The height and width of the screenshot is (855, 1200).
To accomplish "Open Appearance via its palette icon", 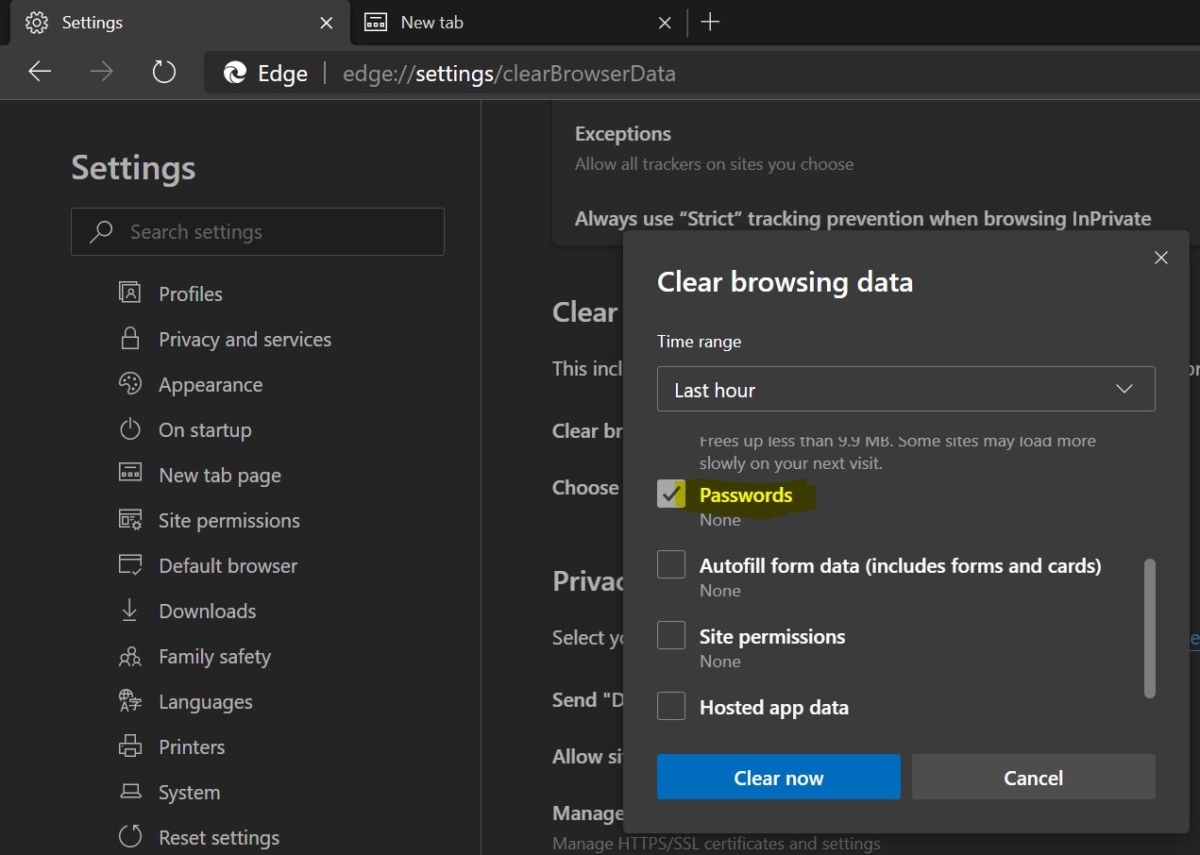I will 130,384.
